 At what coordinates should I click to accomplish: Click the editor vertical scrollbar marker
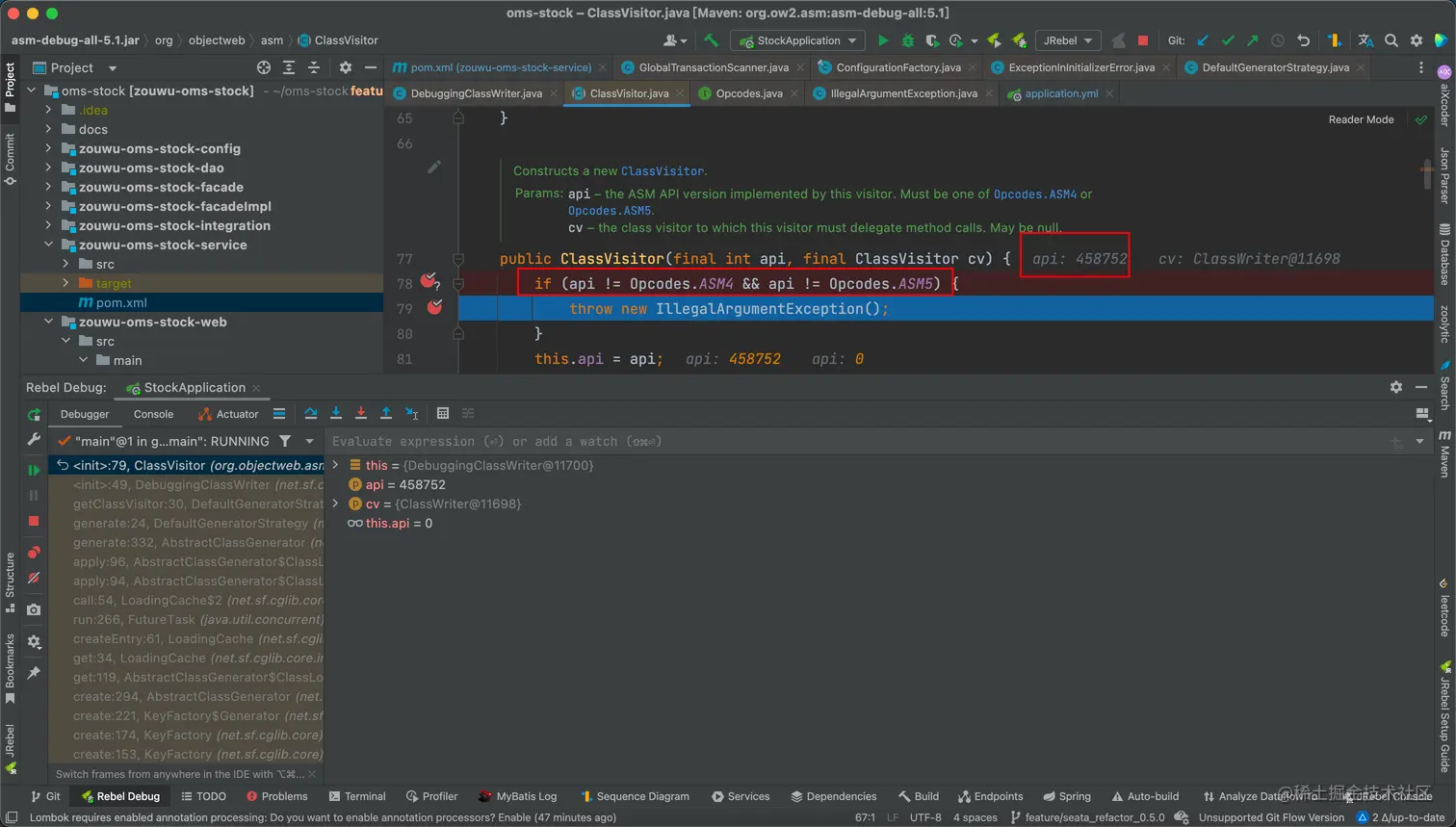tap(1427, 171)
